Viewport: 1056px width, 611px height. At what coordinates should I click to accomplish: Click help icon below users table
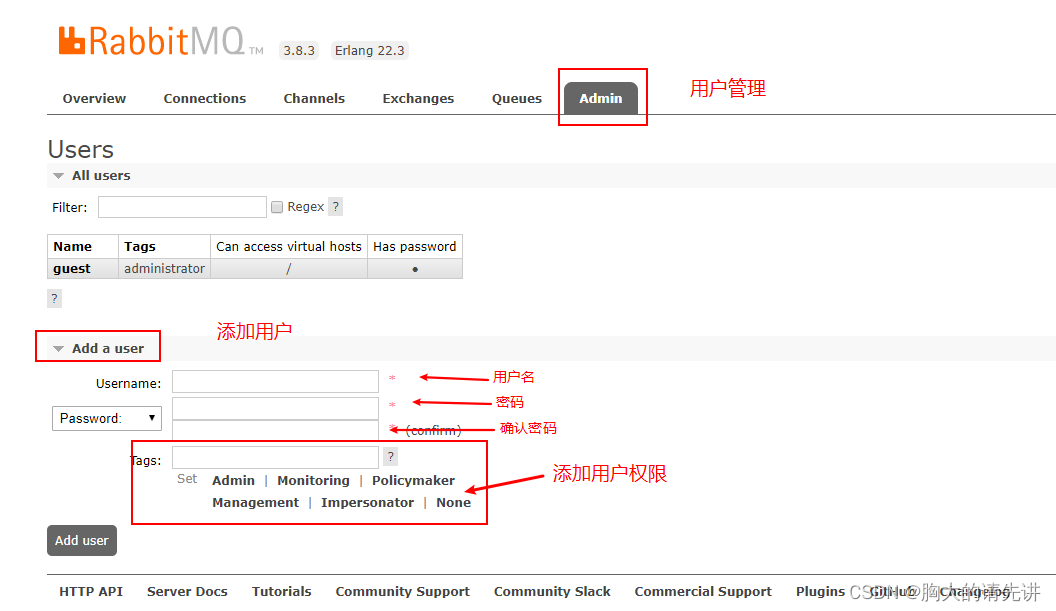tap(55, 298)
